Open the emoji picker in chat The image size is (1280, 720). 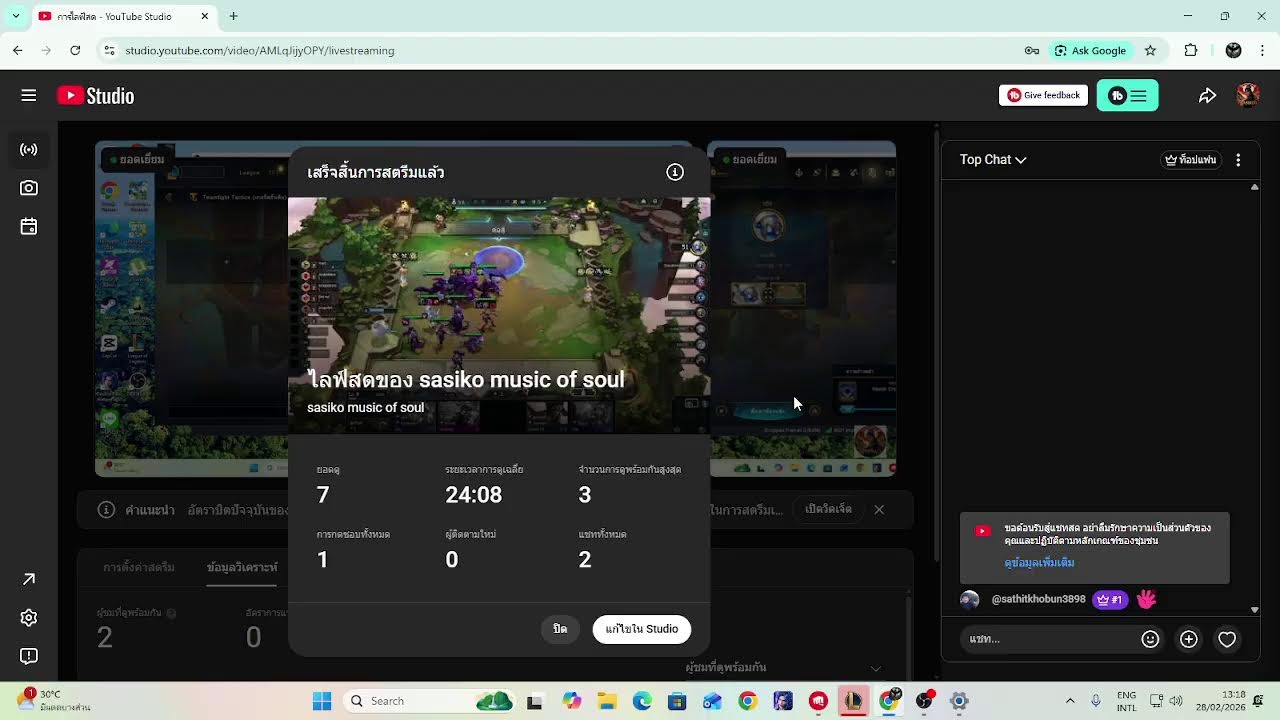coord(1150,639)
